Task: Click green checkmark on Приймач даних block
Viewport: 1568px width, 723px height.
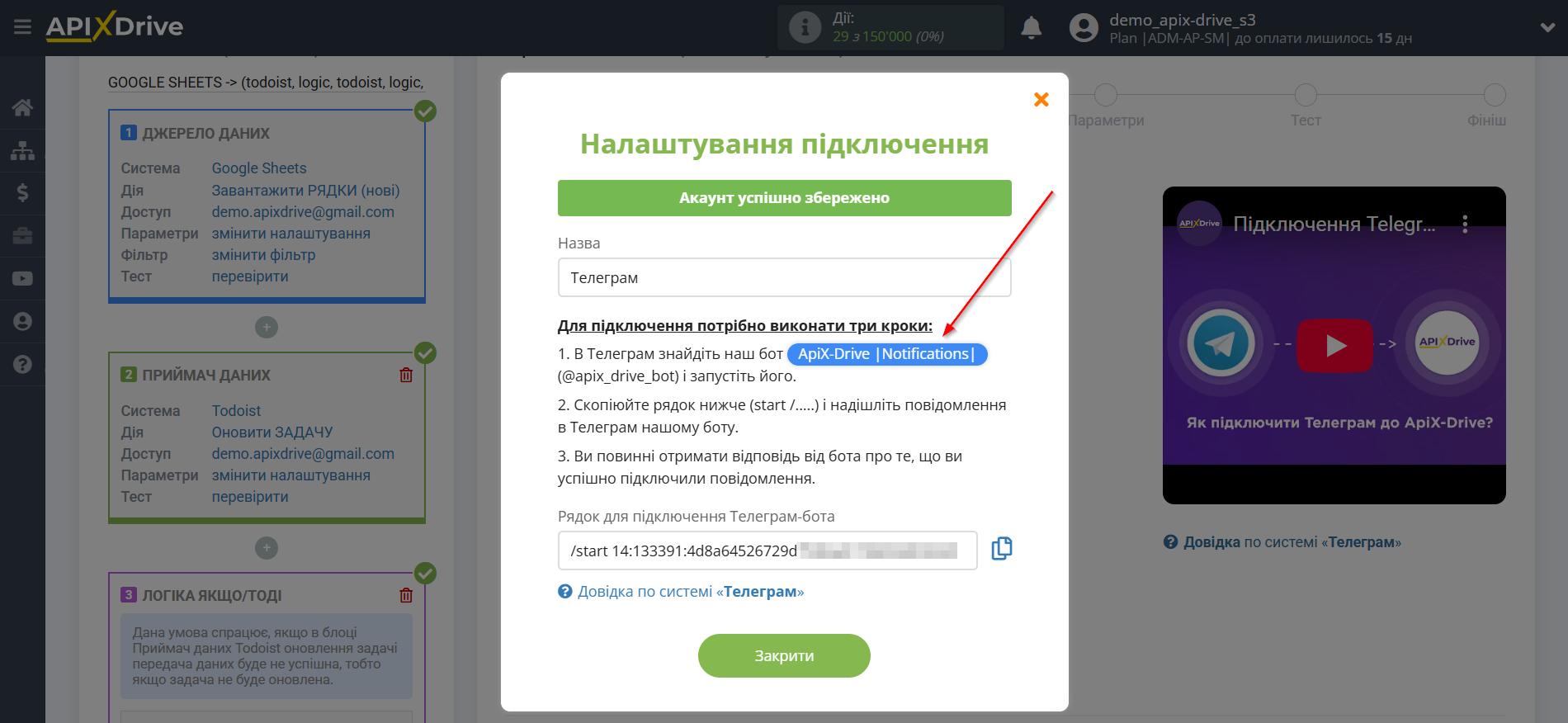Action: (x=425, y=353)
